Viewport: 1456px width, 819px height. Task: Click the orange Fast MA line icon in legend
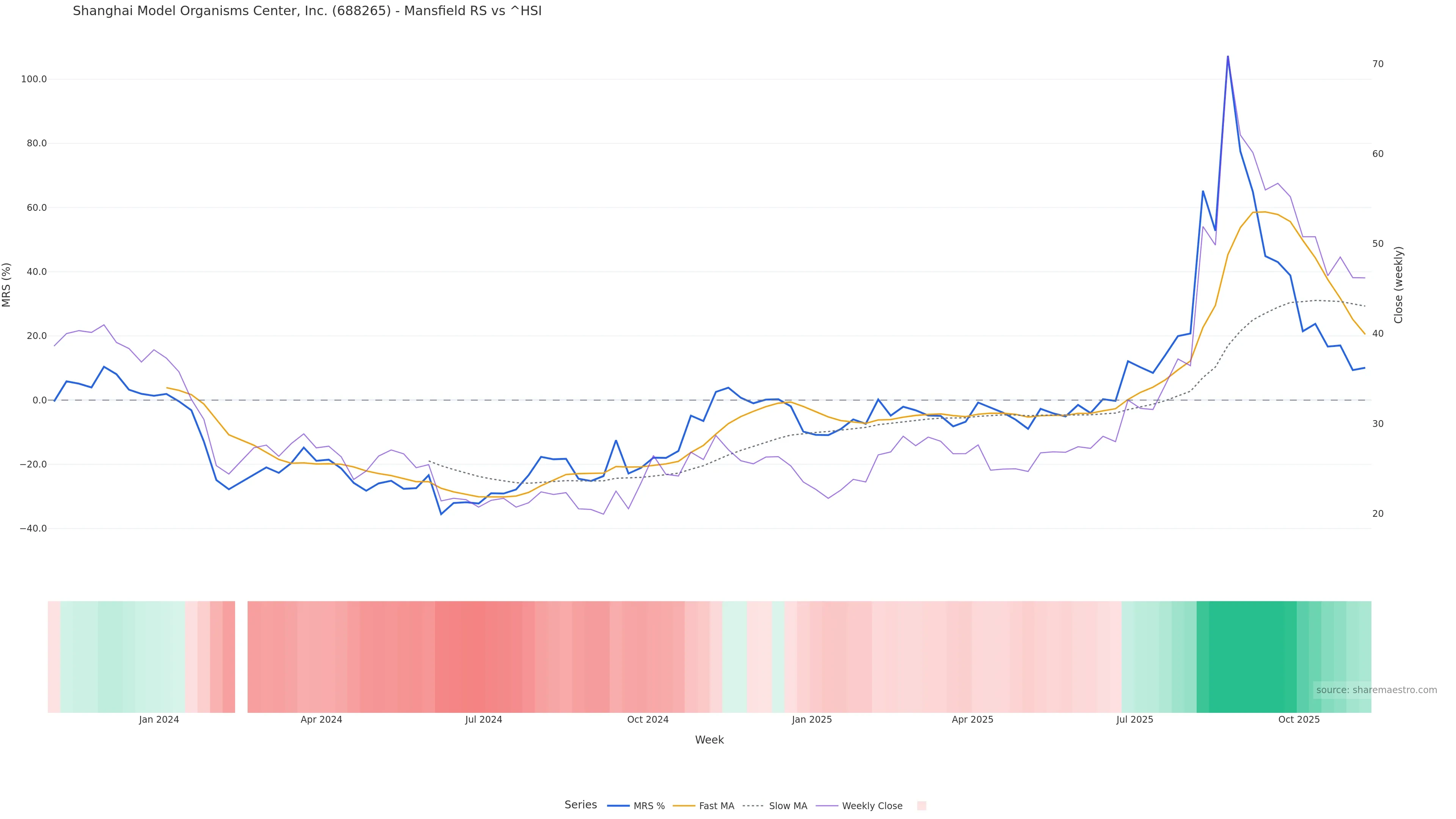click(x=684, y=806)
